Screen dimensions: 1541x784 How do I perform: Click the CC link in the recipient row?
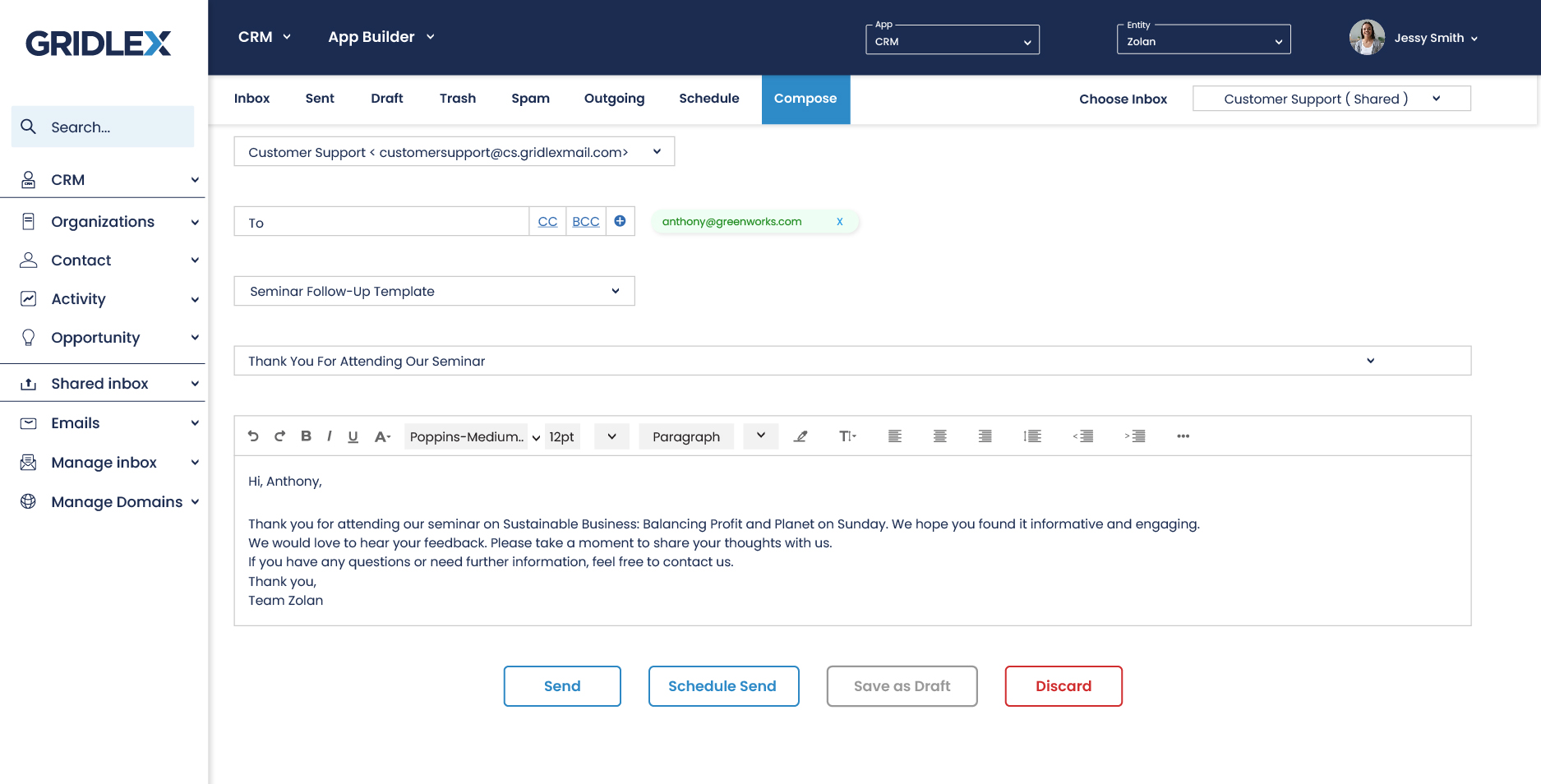click(x=547, y=221)
